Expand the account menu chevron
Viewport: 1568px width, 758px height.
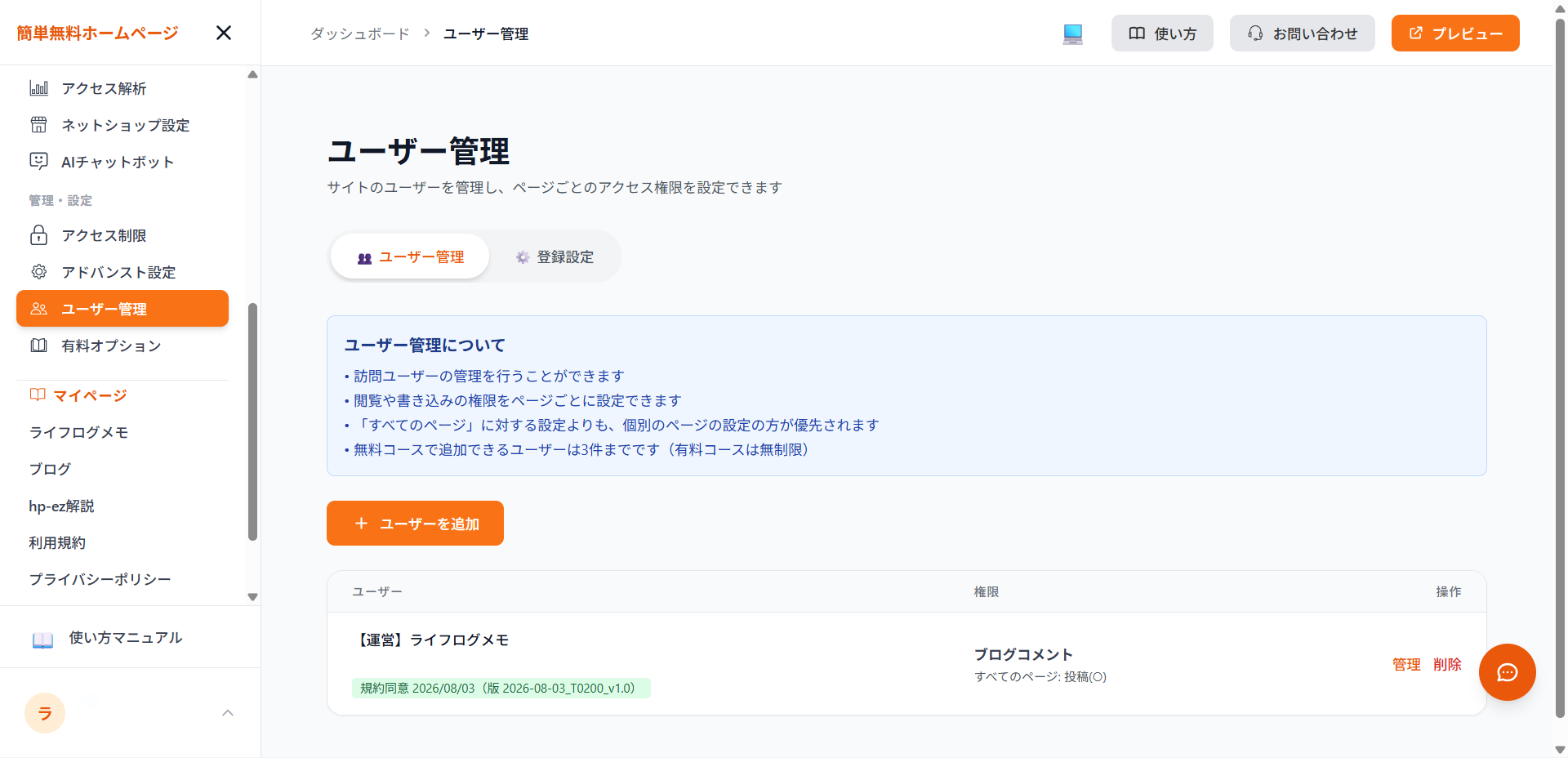[x=228, y=713]
